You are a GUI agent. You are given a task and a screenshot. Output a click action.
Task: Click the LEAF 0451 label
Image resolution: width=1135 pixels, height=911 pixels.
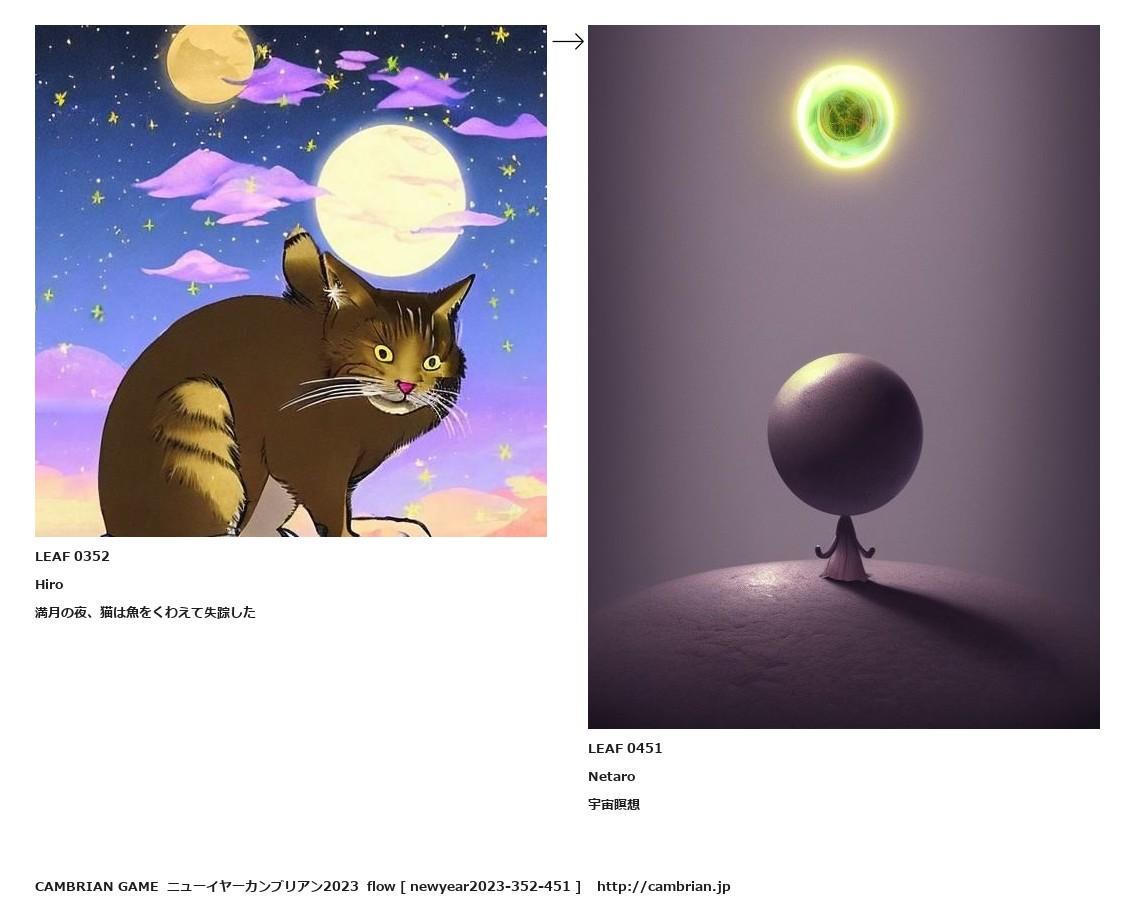(x=625, y=748)
